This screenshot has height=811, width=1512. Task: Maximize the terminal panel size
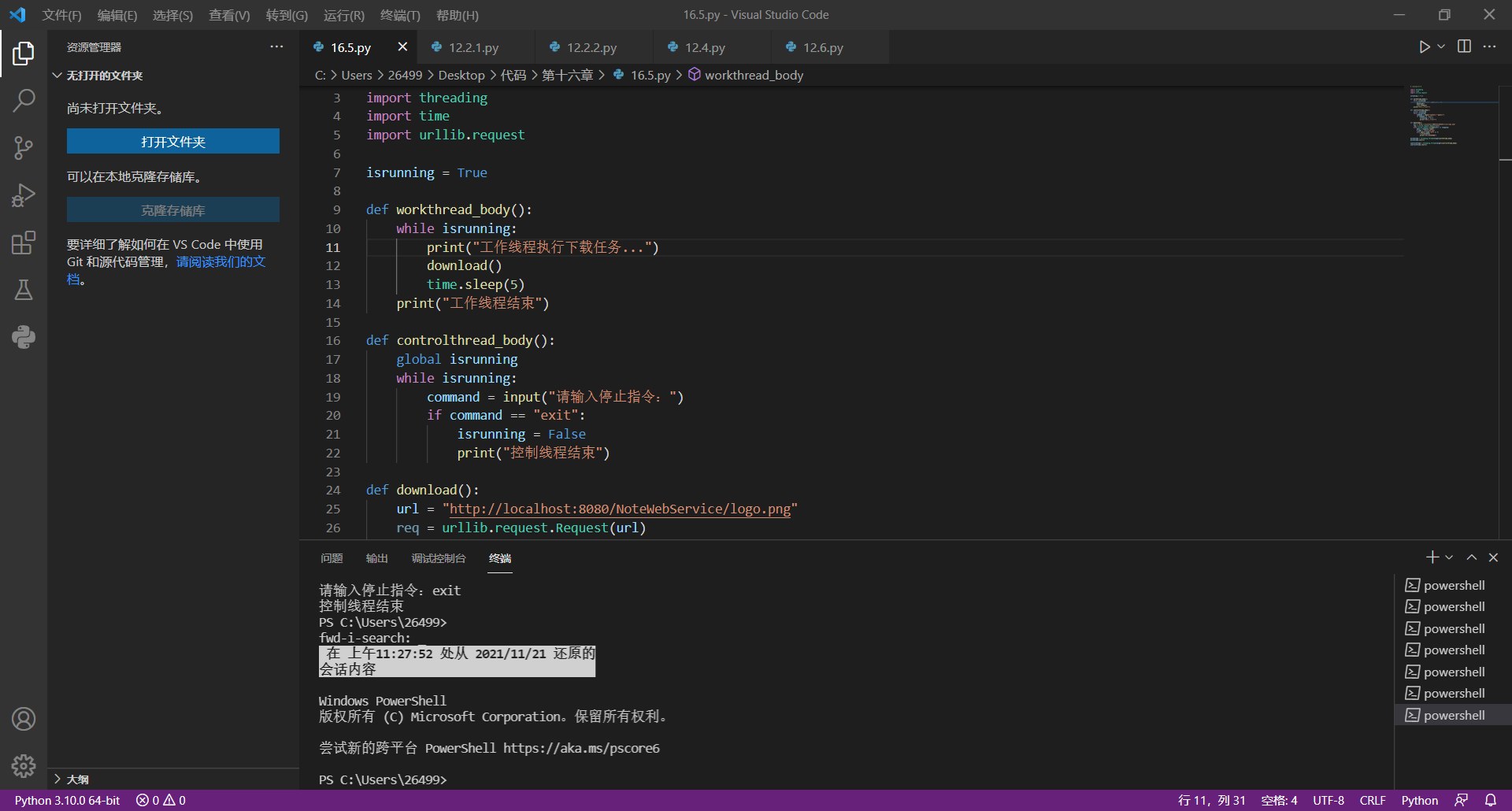(1471, 557)
